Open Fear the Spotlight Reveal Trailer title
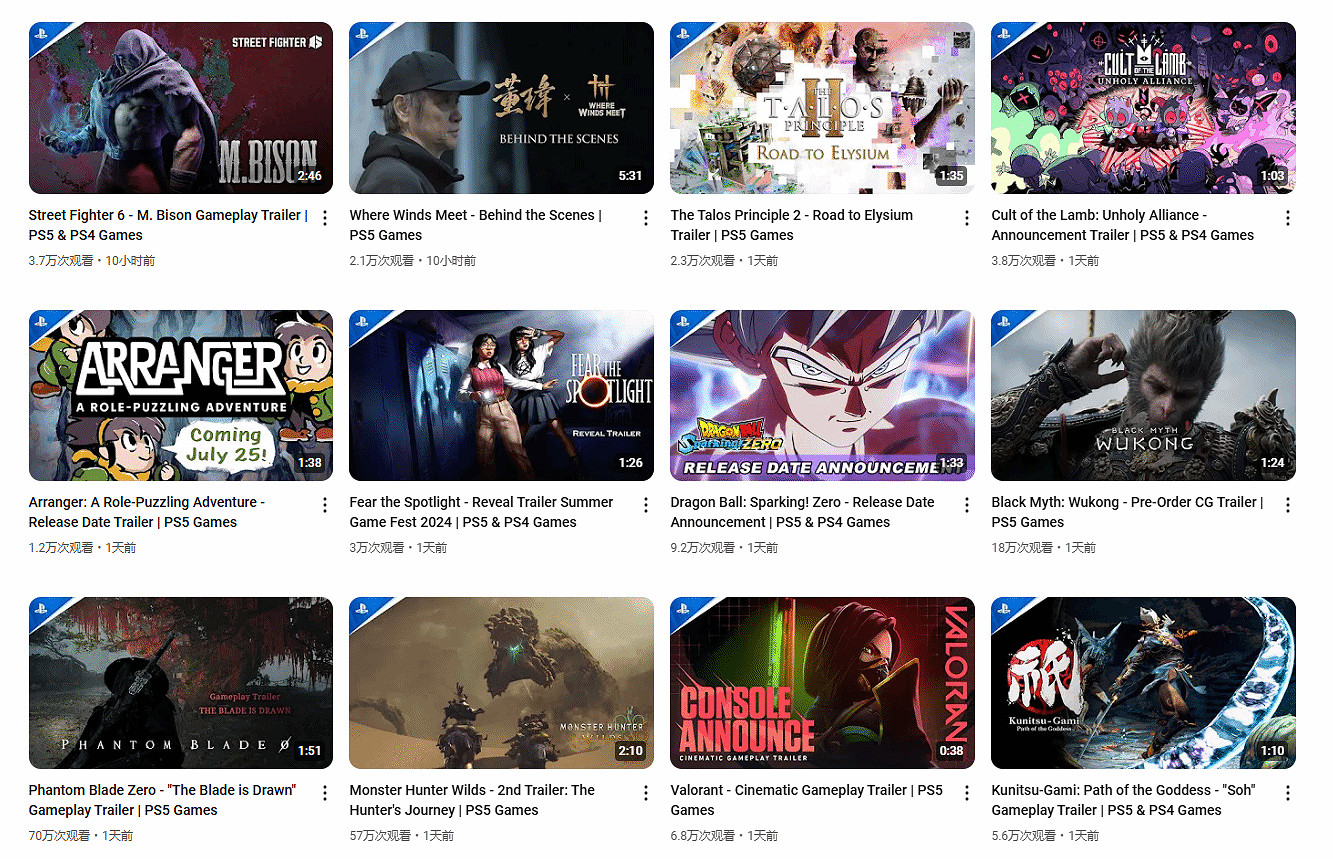Viewport: 1333px width, 859px height. coord(481,512)
